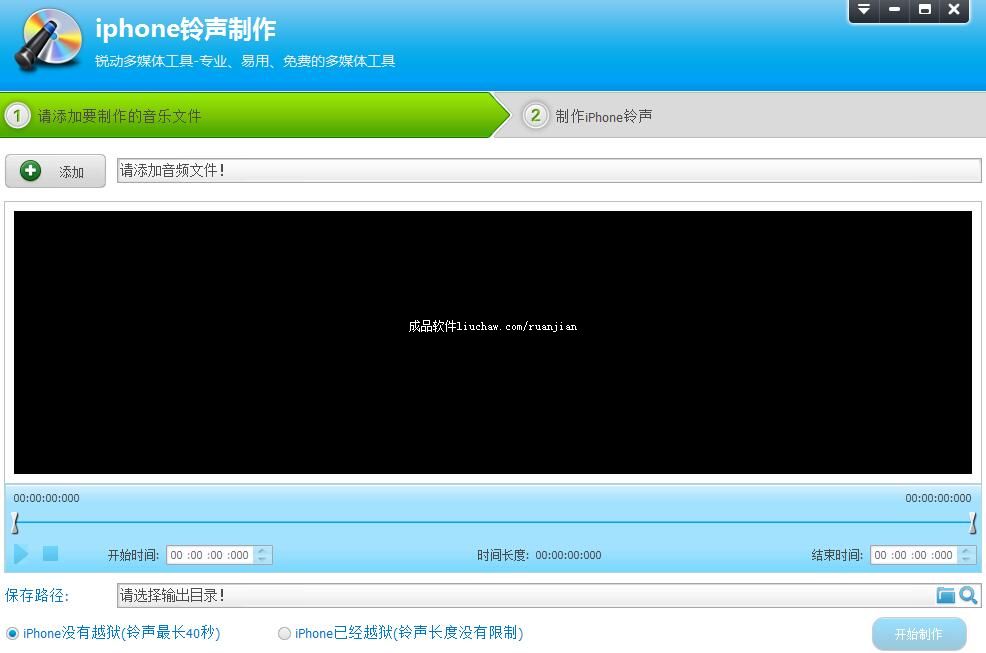Select iPhone已经越狱 radio option
986x653 pixels.
tap(285, 633)
